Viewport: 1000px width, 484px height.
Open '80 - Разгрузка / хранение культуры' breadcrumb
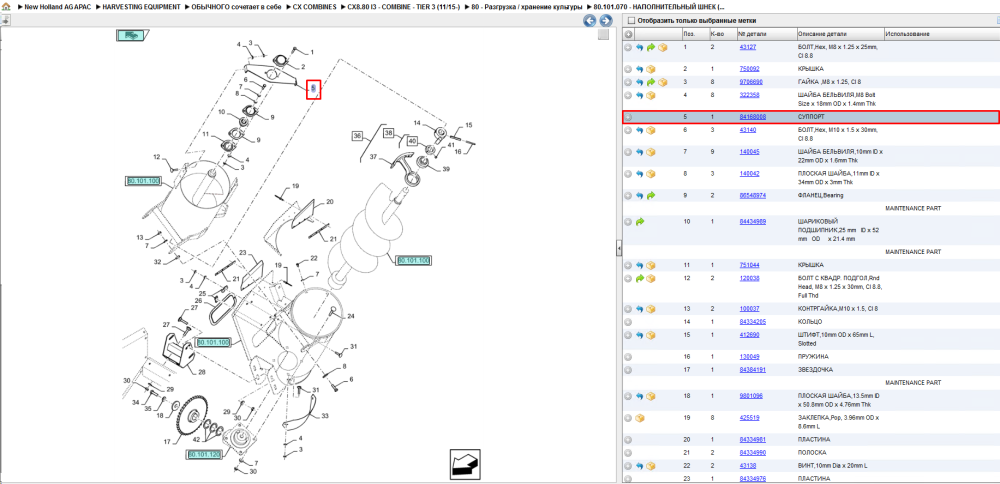point(527,6)
